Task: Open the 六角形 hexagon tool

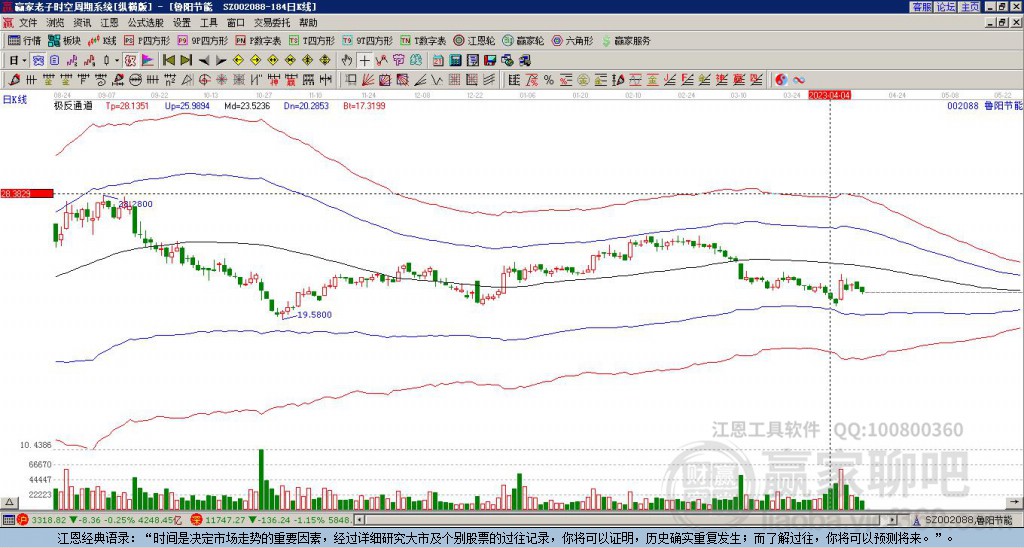Action: 573,40
